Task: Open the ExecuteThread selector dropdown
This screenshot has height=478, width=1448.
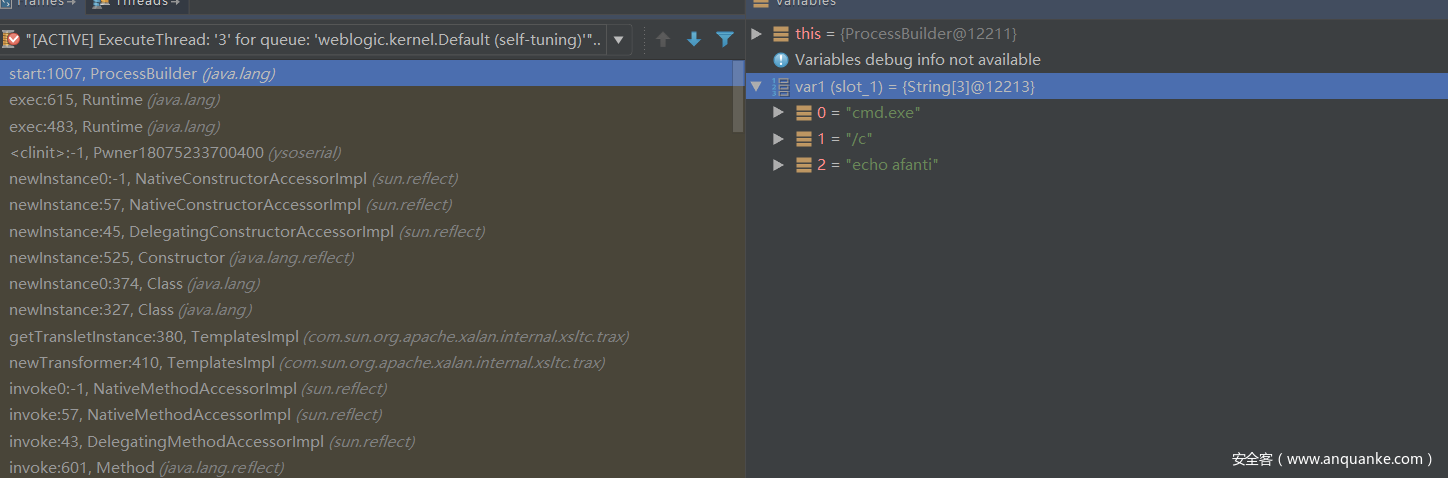Action: (619, 40)
